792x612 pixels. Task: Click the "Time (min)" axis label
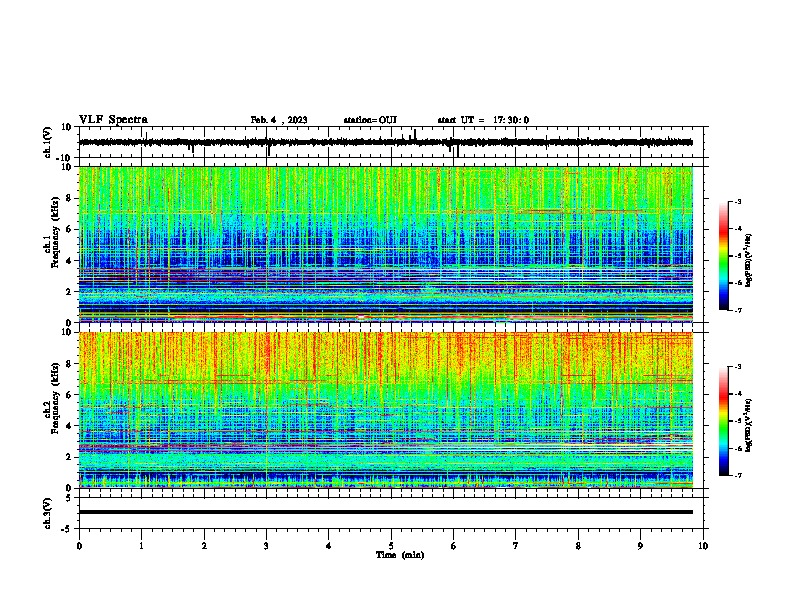[400, 555]
